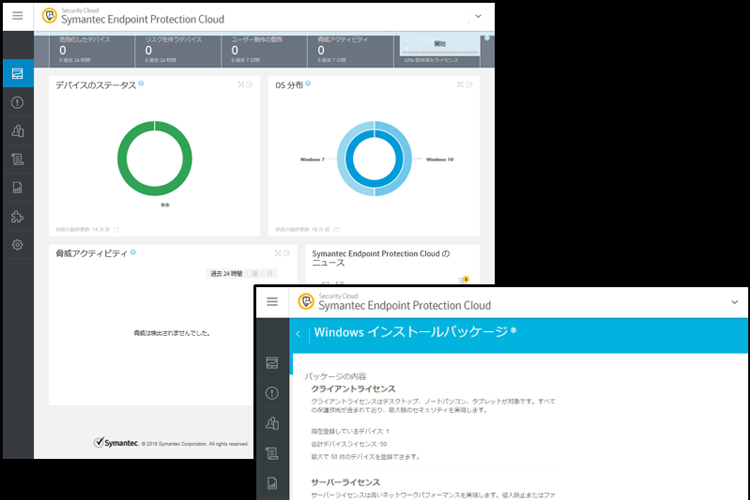Open the Alerts icon in the dashboard sidebar
Image resolution: width=750 pixels, height=500 pixels.
18,102
